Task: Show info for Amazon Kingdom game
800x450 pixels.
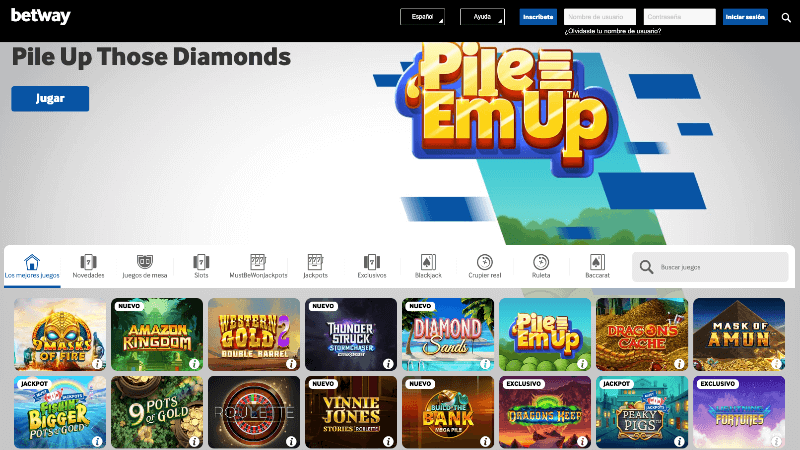Action: pyautogui.click(x=194, y=364)
